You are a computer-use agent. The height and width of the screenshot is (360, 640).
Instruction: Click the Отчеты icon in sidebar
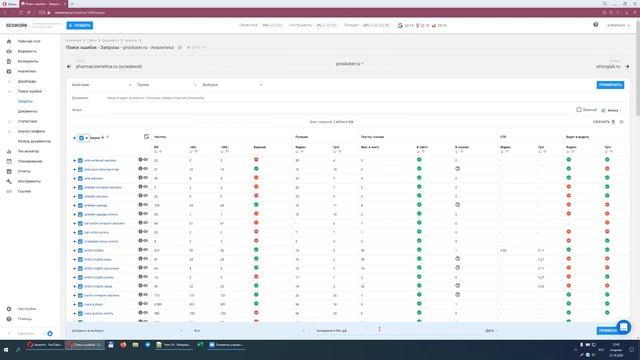(9, 171)
